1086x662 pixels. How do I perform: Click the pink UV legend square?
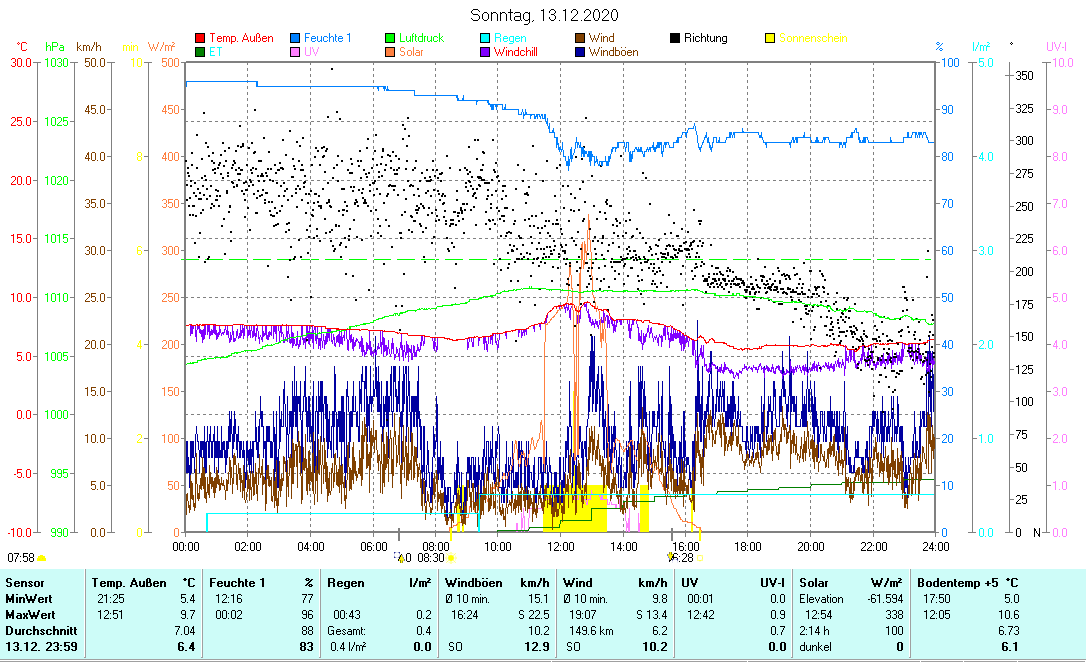[x=296, y=52]
